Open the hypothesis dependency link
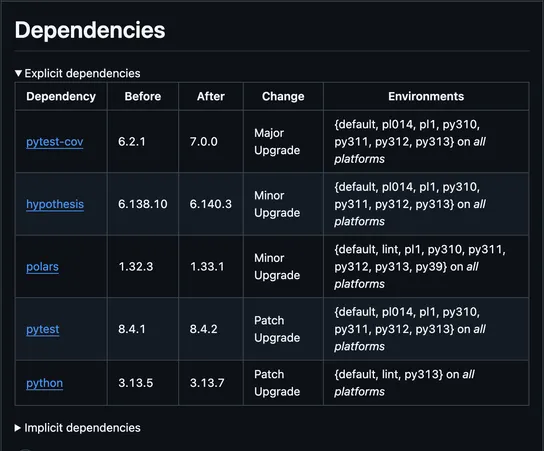The width and height of the screenshot is (544, 451). (55, 204)
